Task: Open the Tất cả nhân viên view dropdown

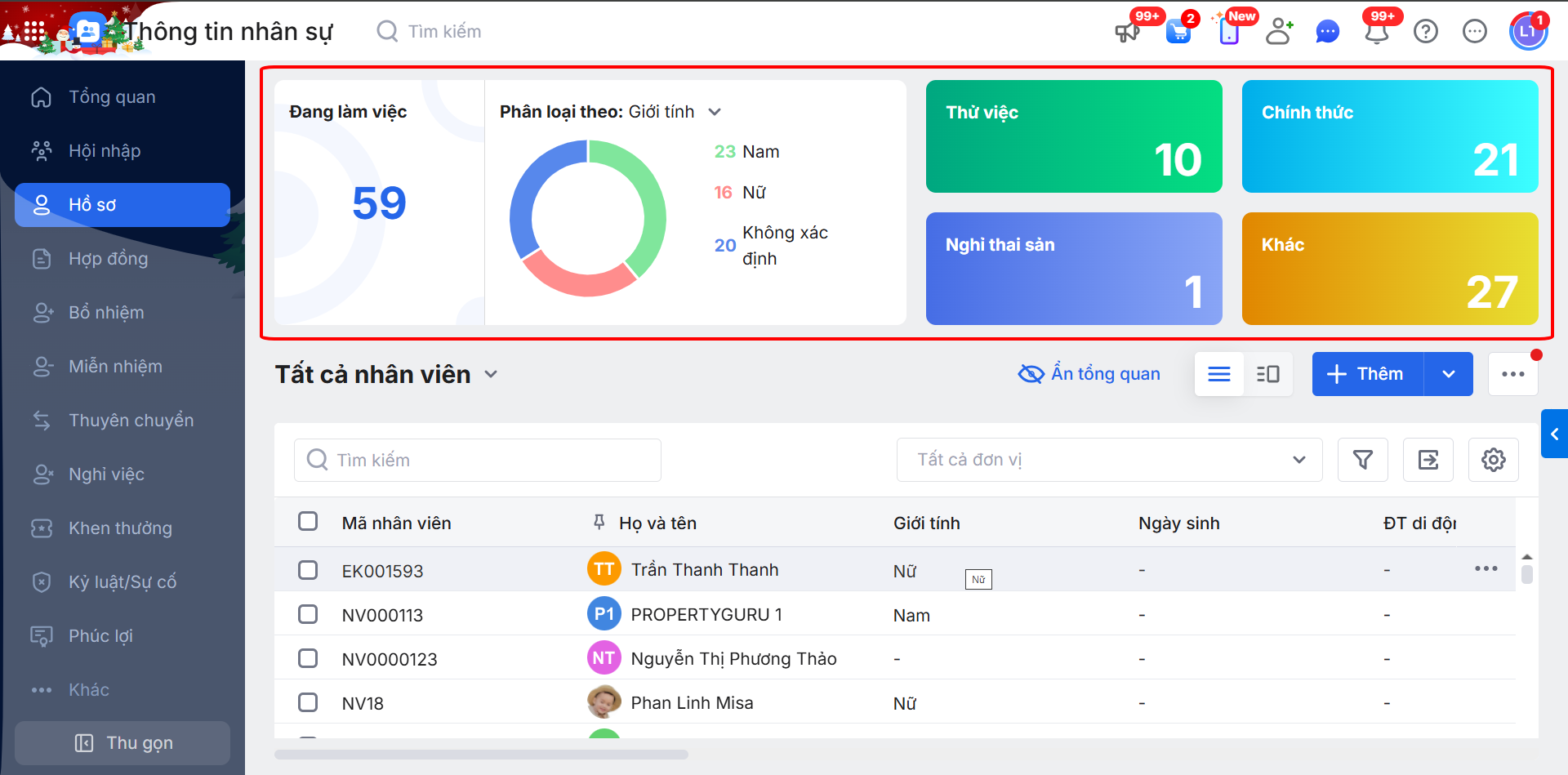Action: 491,374
